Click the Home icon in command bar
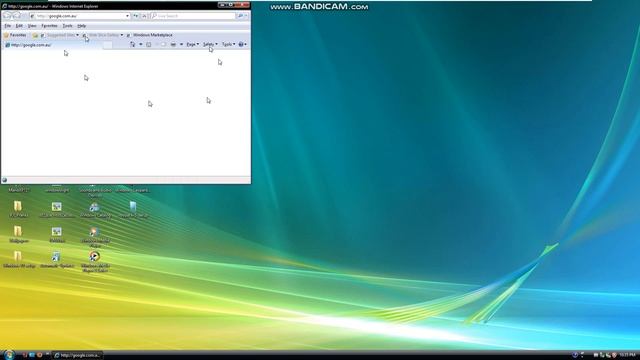 pos(133,44)
